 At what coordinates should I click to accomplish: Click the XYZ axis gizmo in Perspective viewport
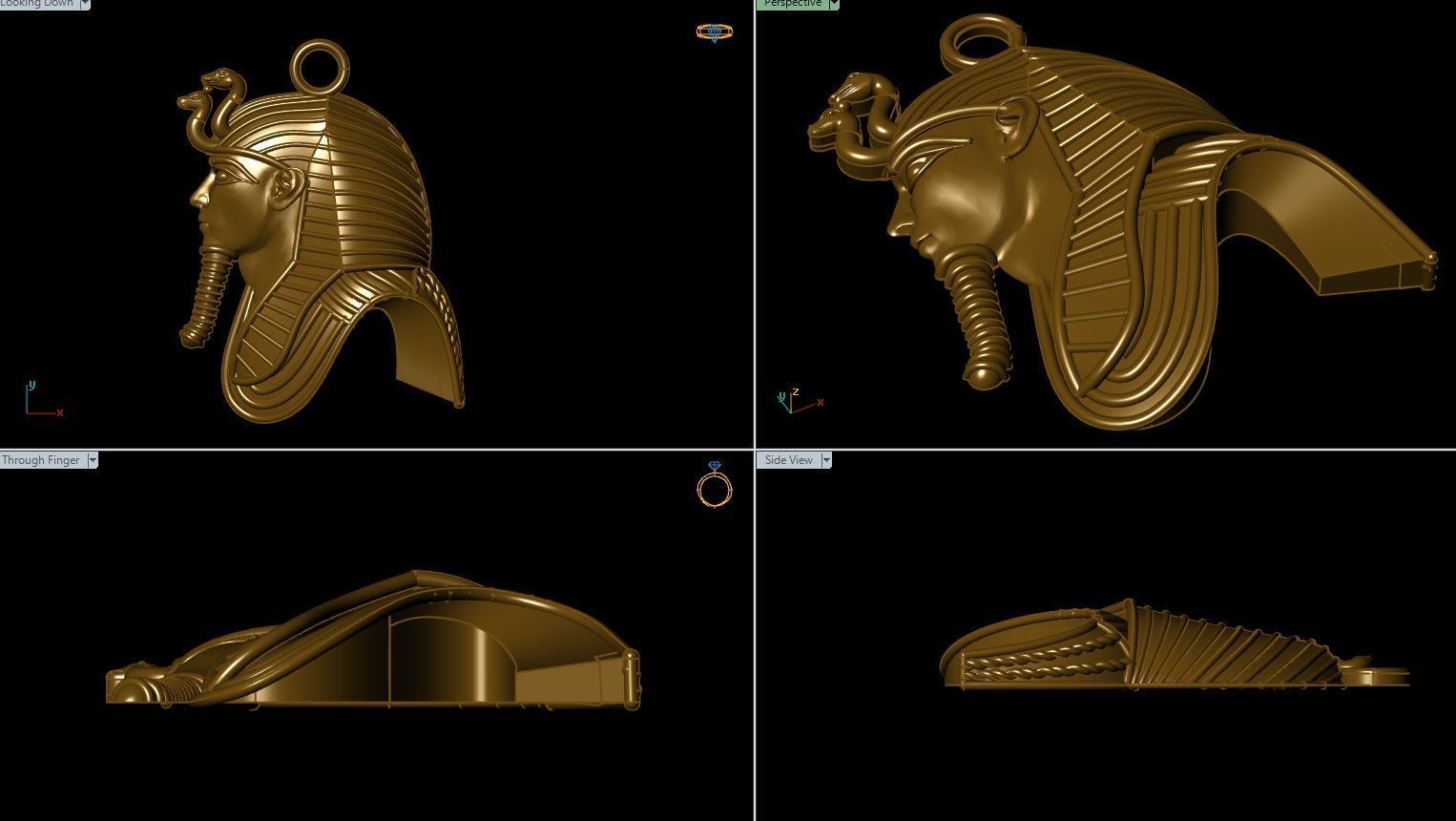point(800,400)
